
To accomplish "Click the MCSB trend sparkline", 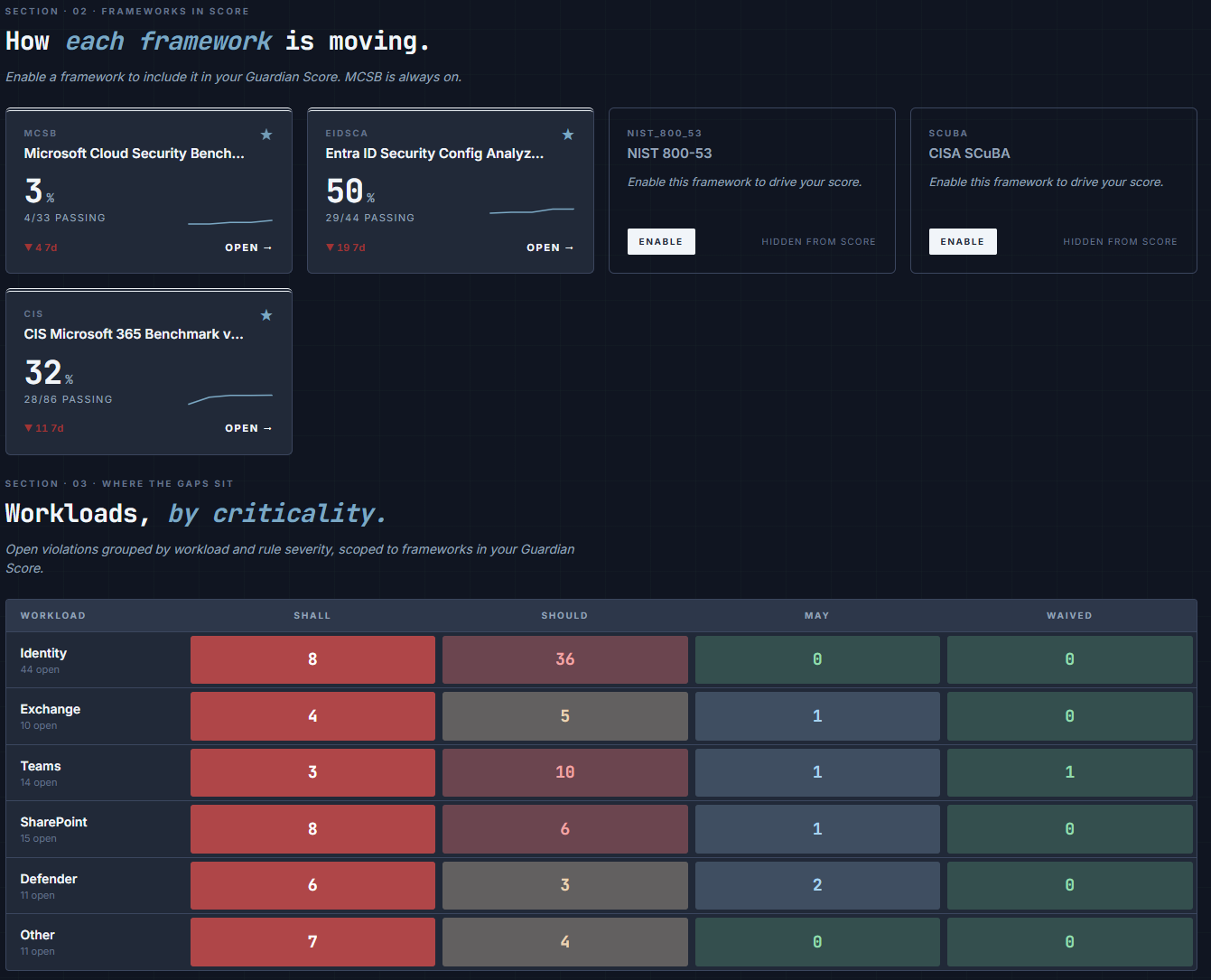I will [230, 221].
